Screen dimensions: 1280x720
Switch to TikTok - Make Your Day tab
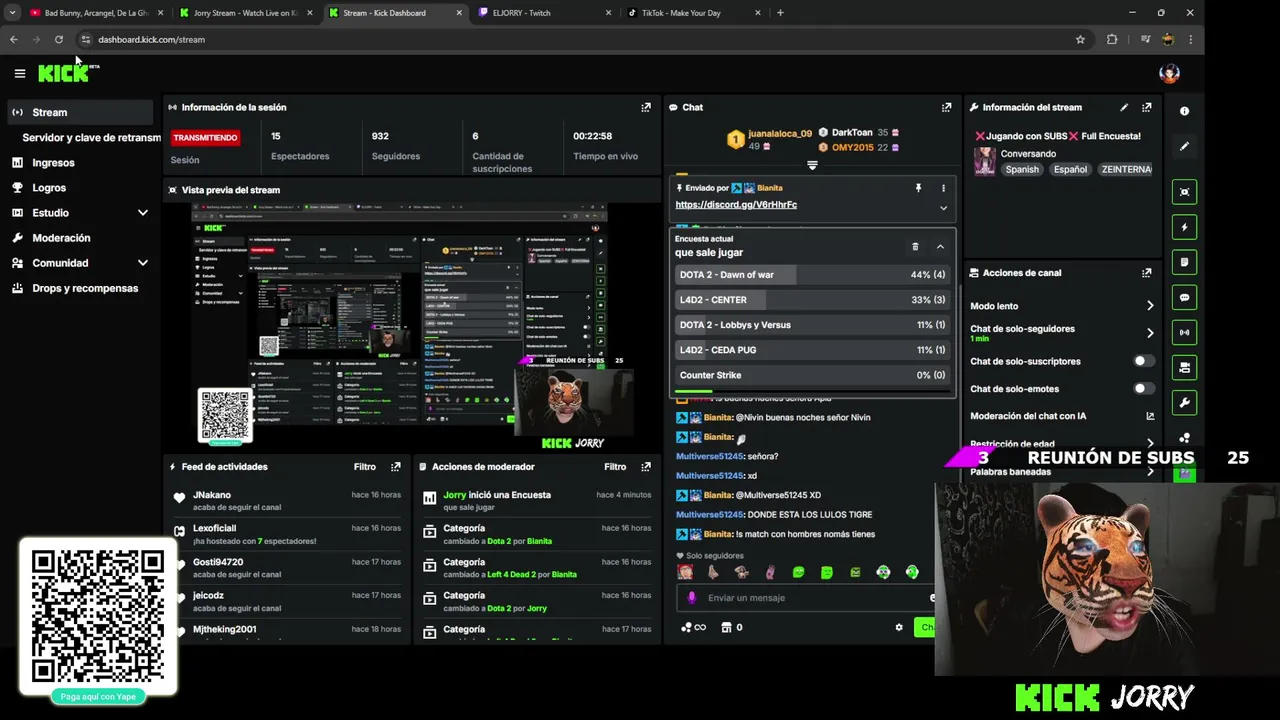694,13
